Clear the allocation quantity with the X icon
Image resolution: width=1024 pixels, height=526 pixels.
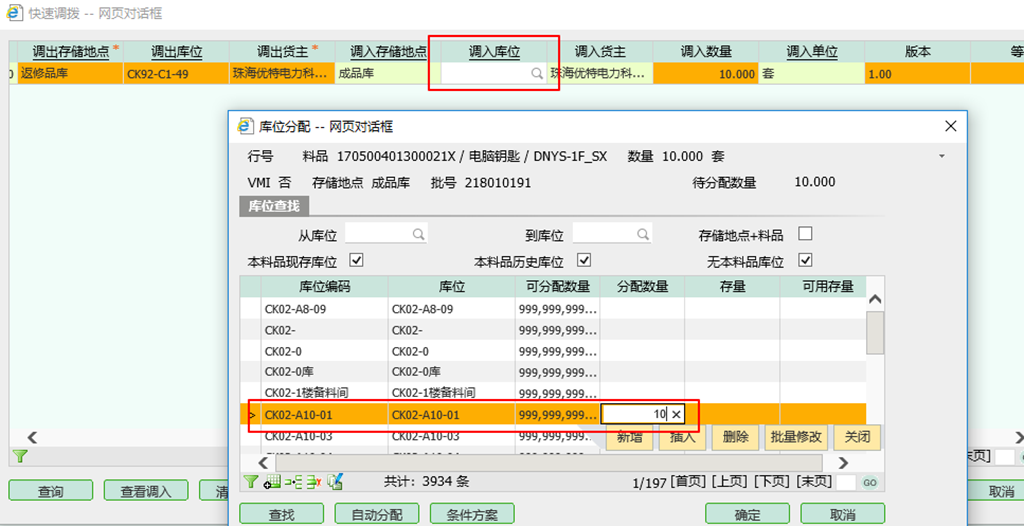676,414
